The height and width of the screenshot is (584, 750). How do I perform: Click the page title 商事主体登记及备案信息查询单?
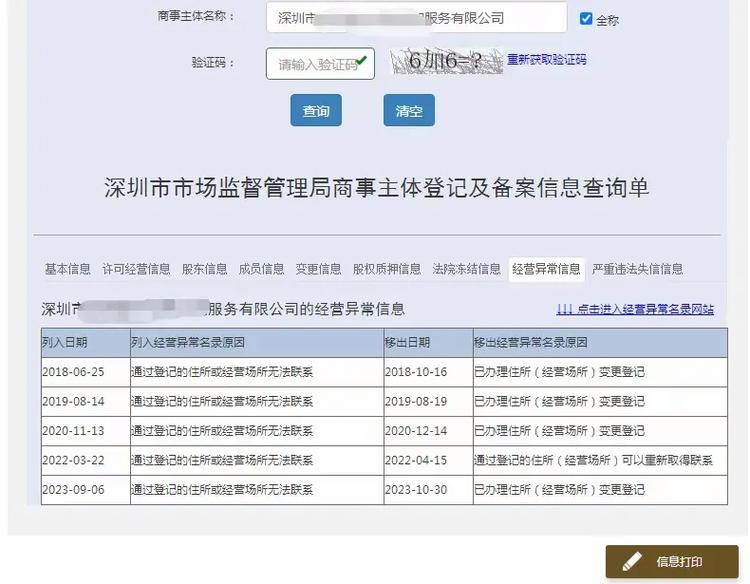376,187
